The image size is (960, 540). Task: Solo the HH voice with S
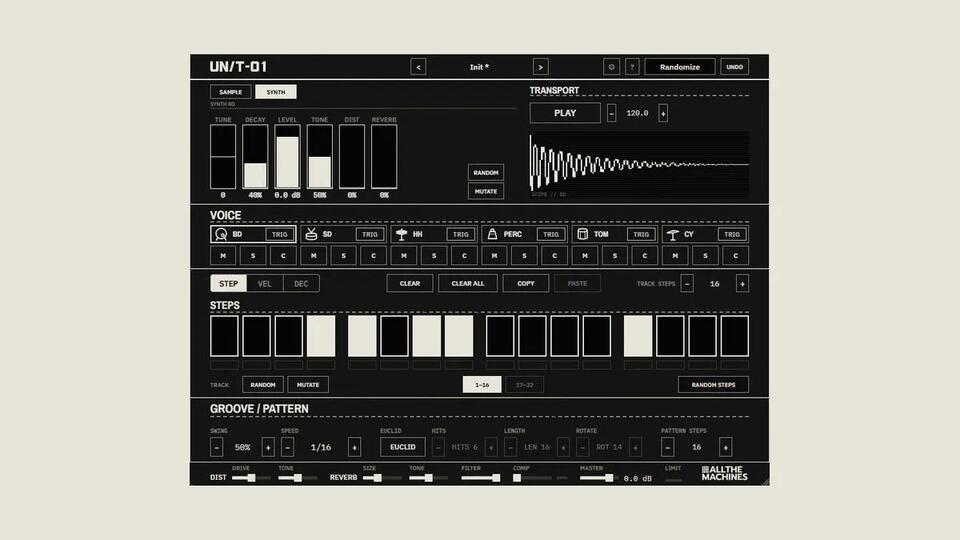click(x=434, y=255)
